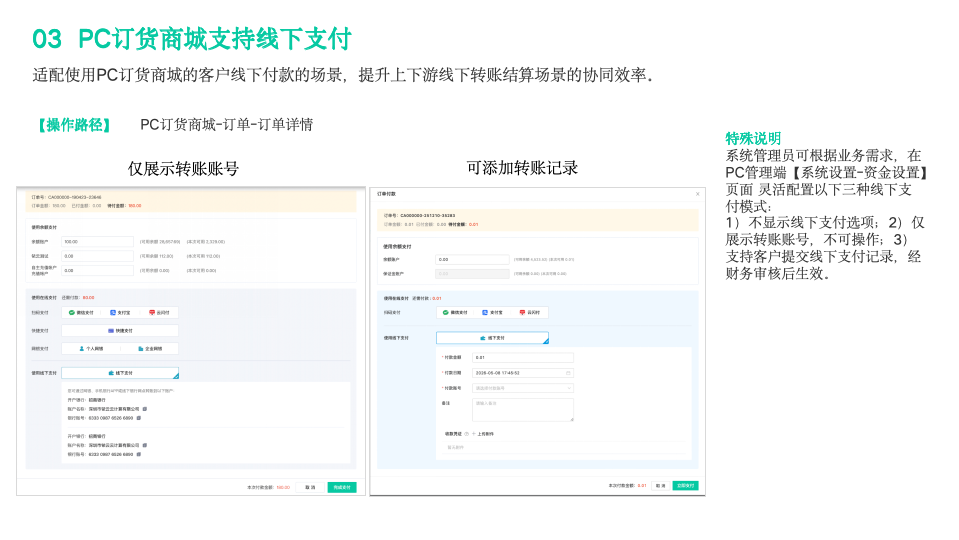The width and height of the screenshot is (959, 540).
Task: Choose 快捷支付 in the left screenshot
Action: 120,331
